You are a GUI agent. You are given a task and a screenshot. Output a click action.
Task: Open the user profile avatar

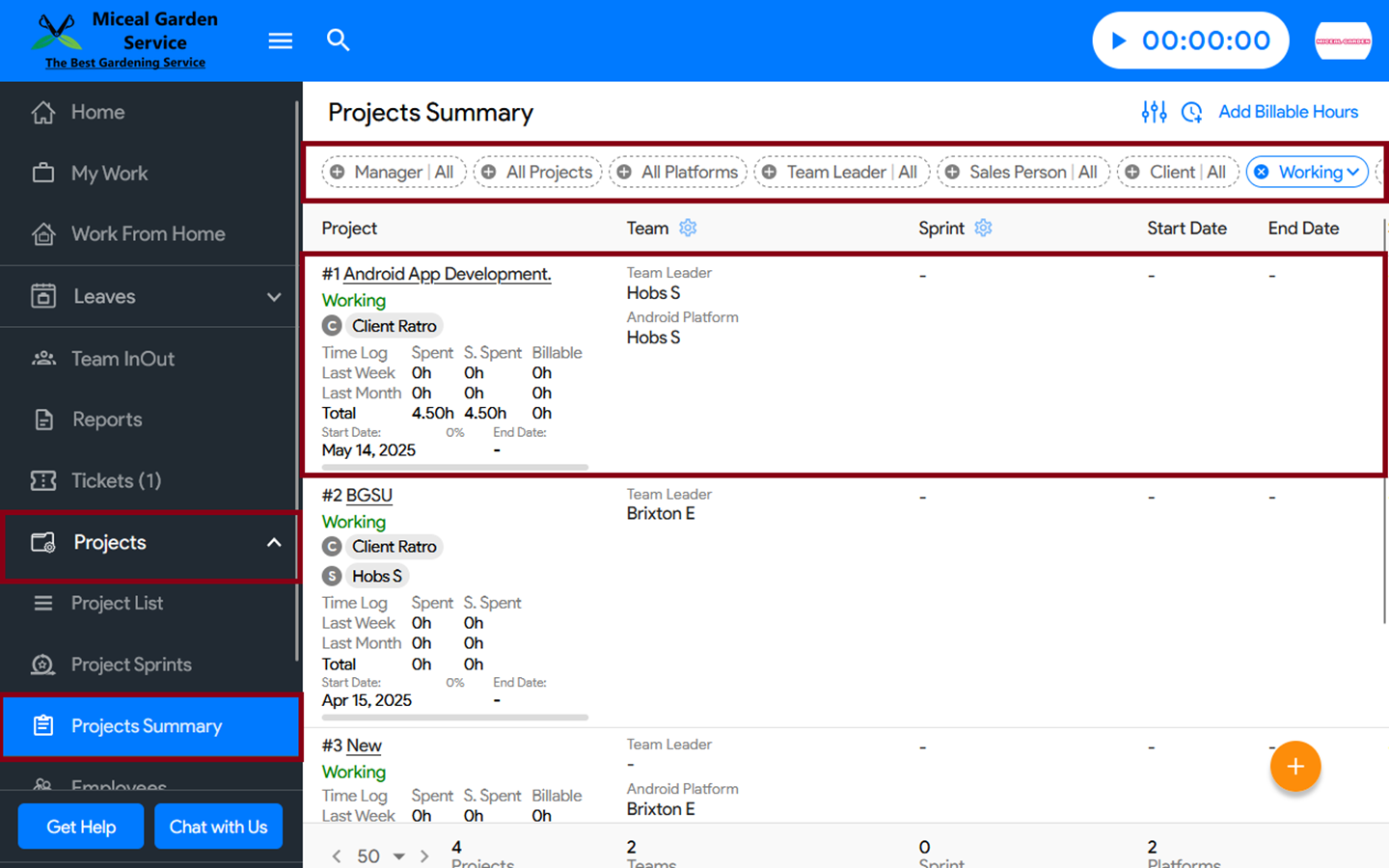(1343, 41)
